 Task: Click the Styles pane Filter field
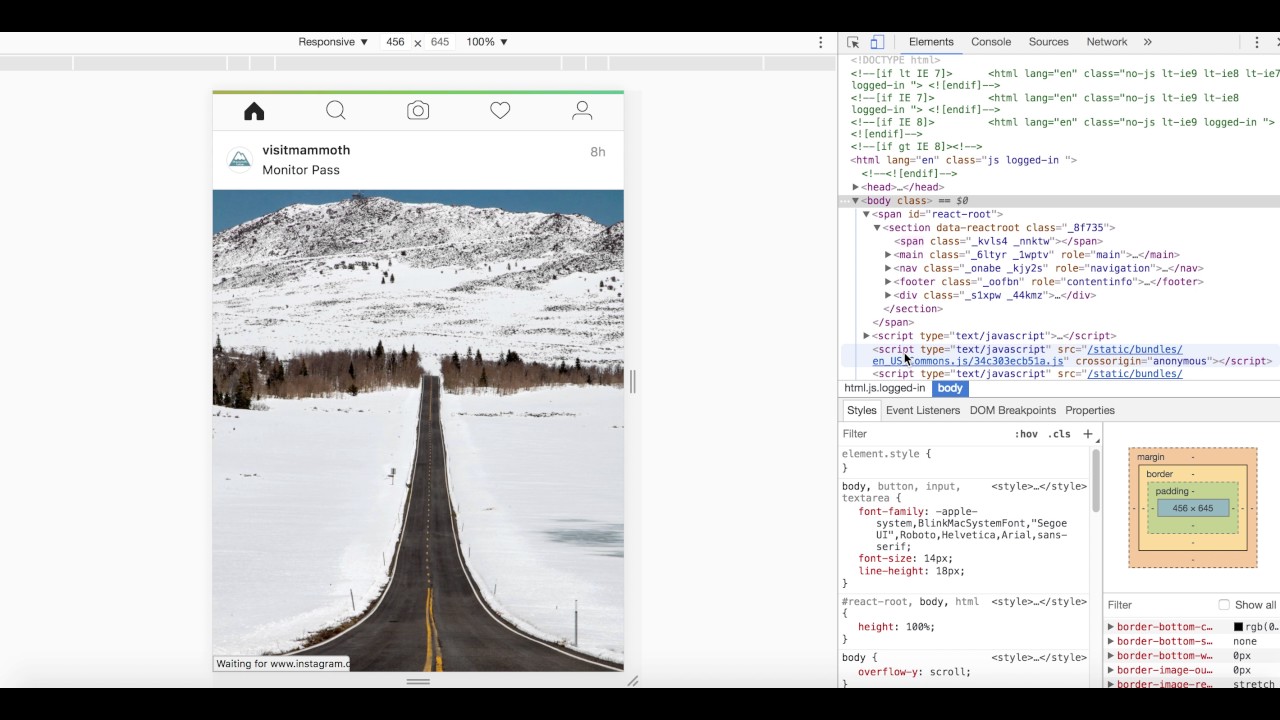923,434
